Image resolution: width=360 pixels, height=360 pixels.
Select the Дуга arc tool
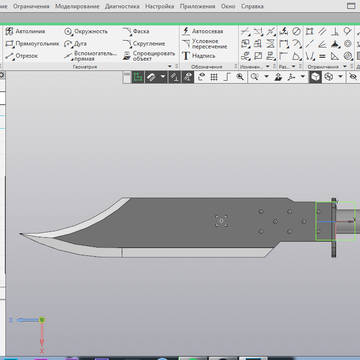pyautogui.click(x=76, y=44)
